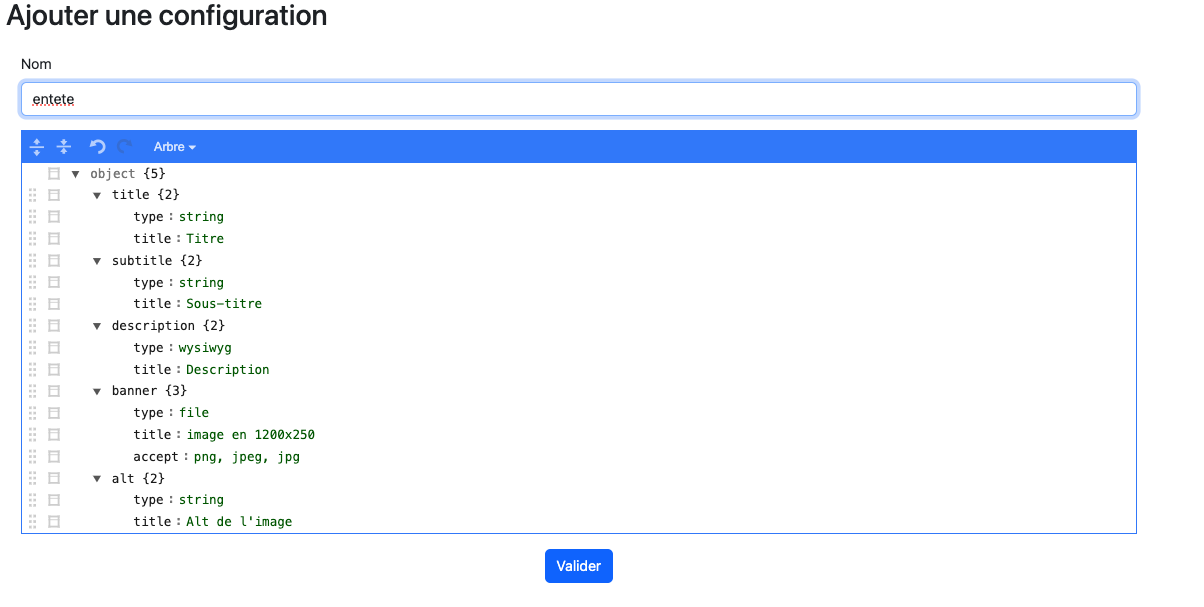Click drag handle next to subtitle row
Image resolution: width=1204 pixels, height=607 pixels.
click(33, 261)
